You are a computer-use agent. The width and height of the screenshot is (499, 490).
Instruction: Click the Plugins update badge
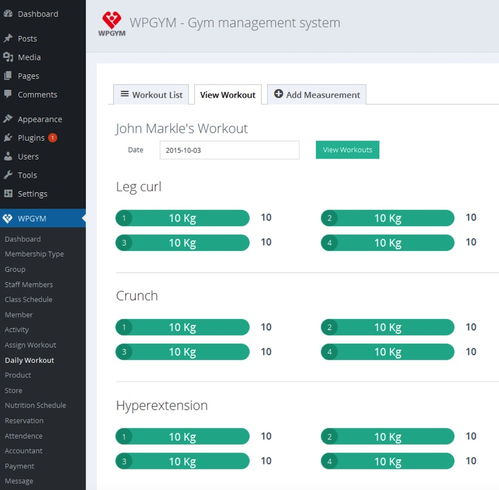pyautogui.click(x=53, y=138)
